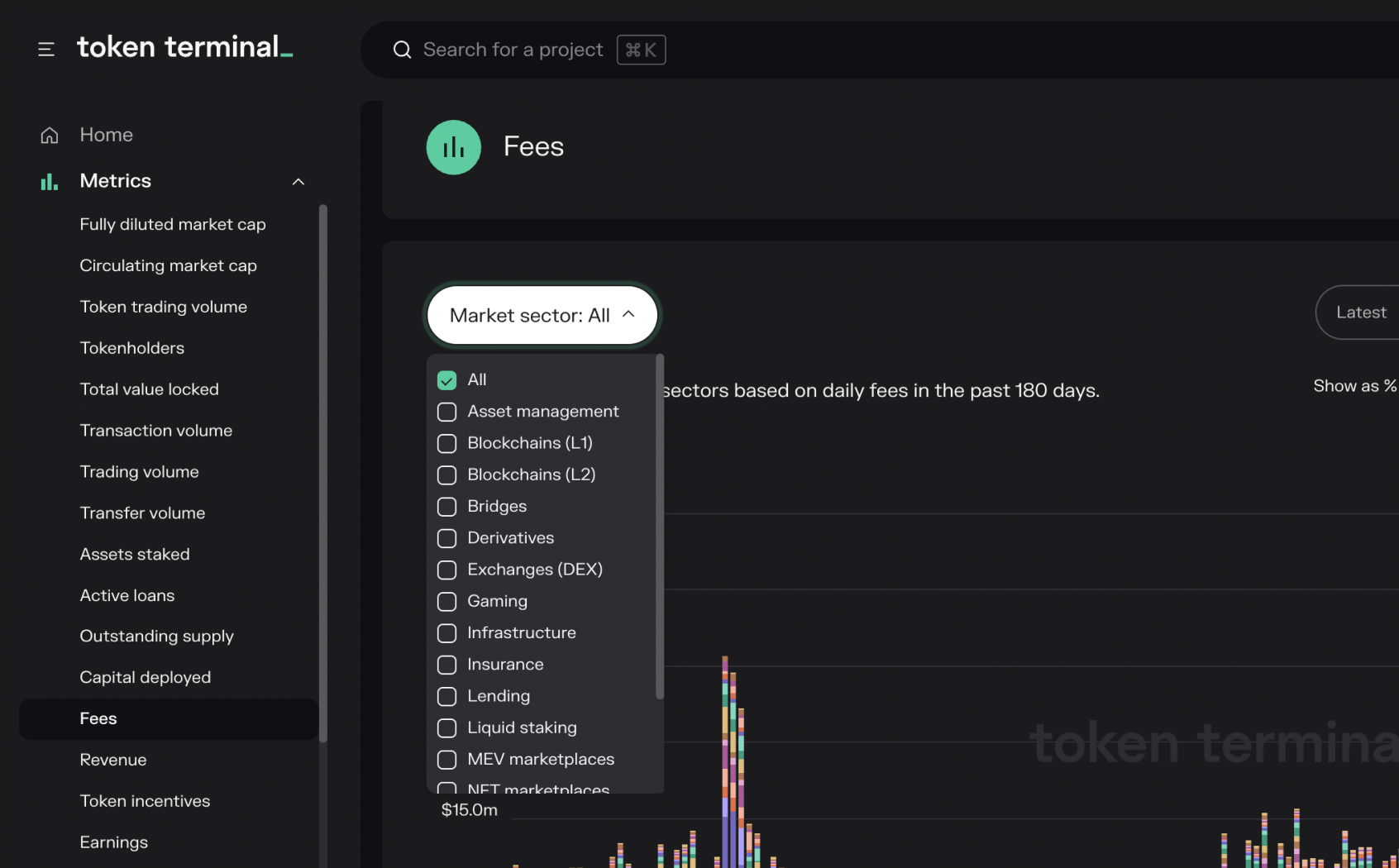
Task: Check the Asset management checkbox
Action: tap(446, 412)
